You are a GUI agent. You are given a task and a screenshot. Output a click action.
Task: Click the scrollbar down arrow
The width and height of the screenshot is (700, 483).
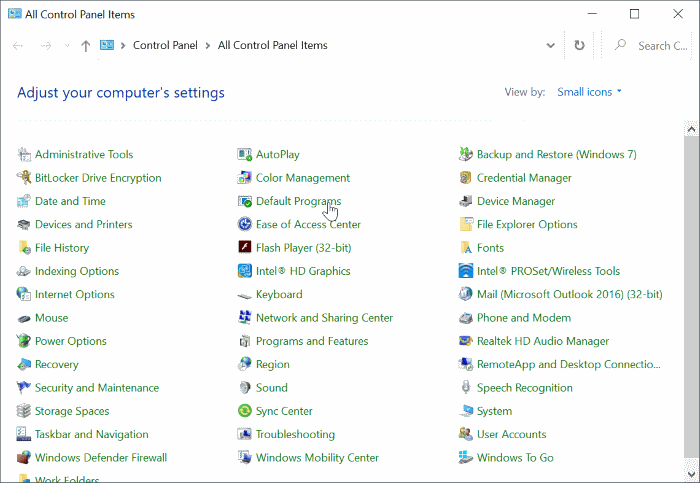692,474
